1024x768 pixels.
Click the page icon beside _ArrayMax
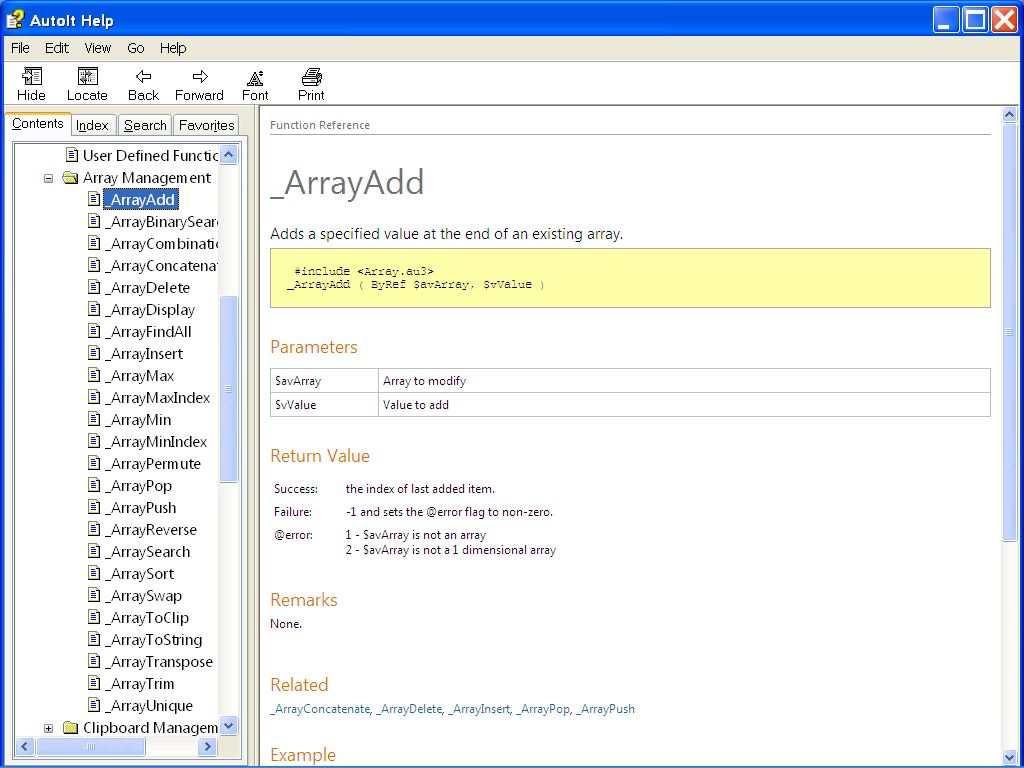tap(95, 376)
